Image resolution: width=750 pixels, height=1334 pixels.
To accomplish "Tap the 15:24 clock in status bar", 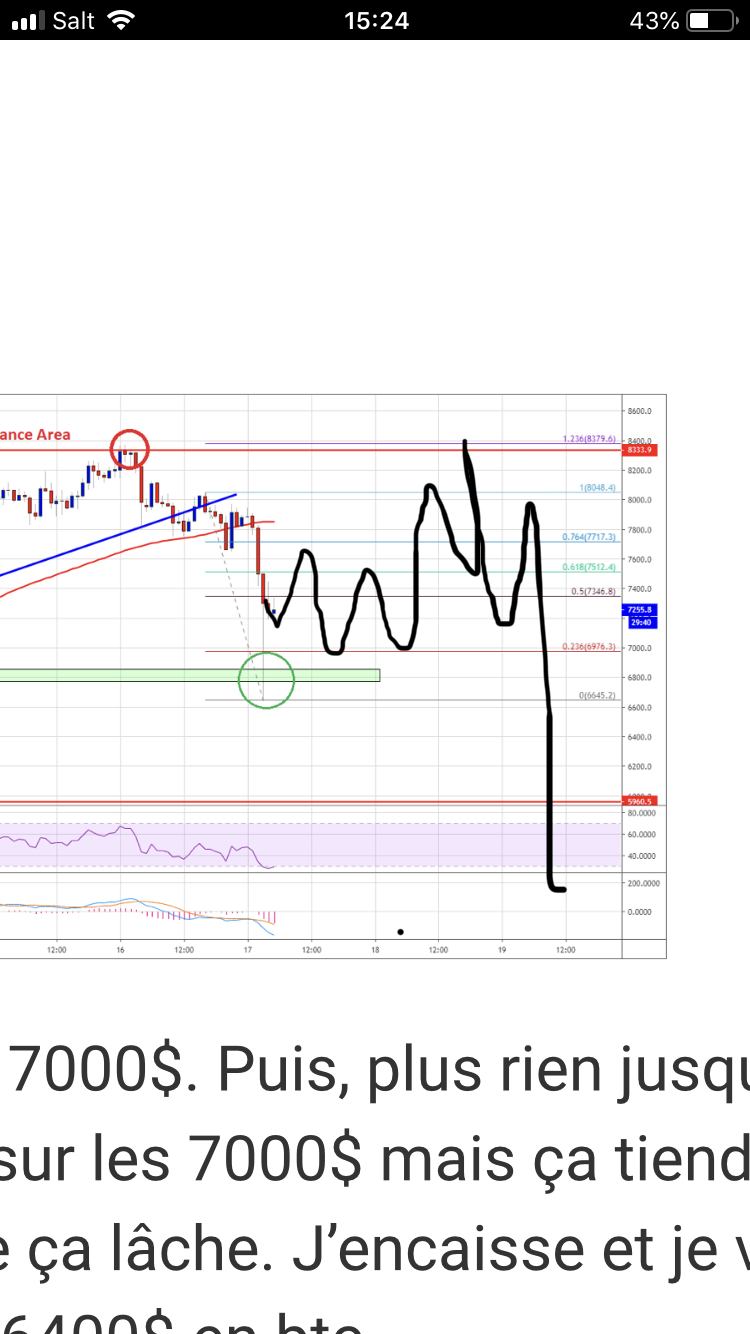I will coord(375,20).
